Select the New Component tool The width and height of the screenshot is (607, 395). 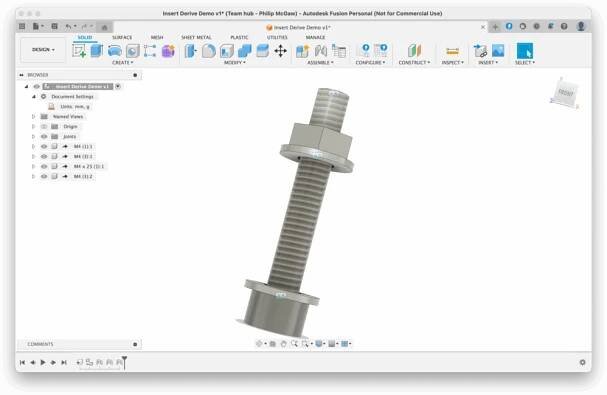(x=302, y=51)
